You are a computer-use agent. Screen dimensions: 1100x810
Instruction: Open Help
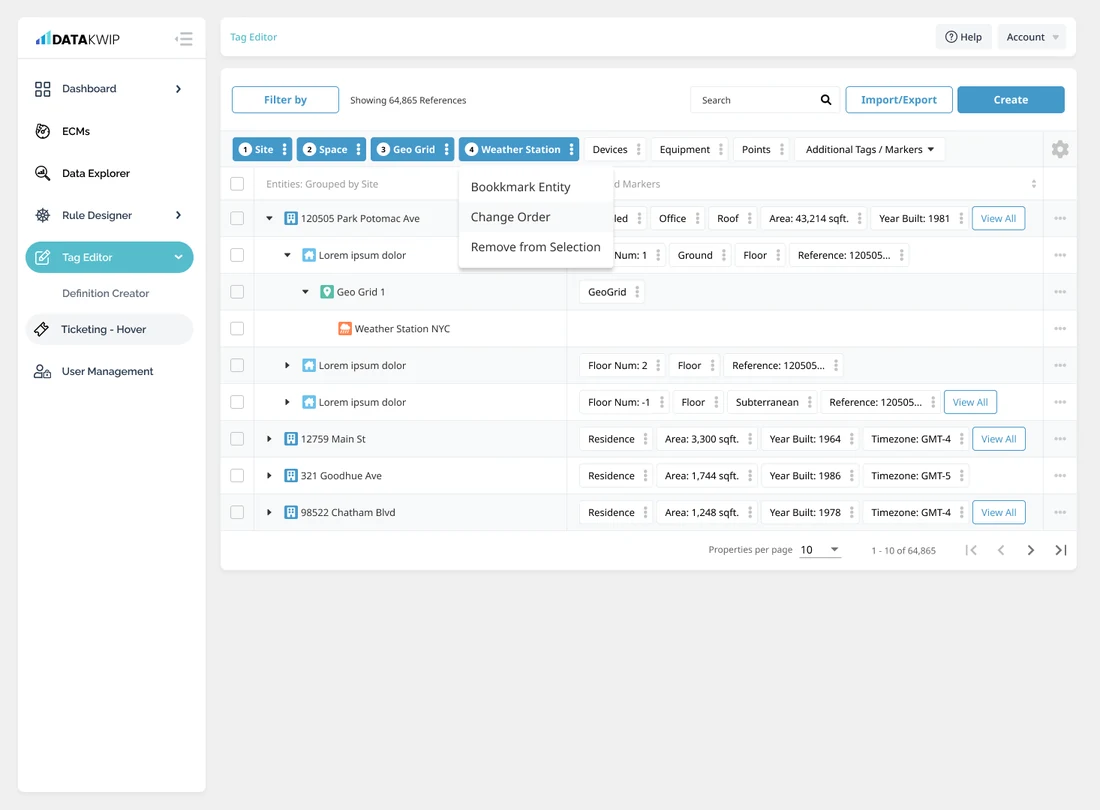coord(963,37)
